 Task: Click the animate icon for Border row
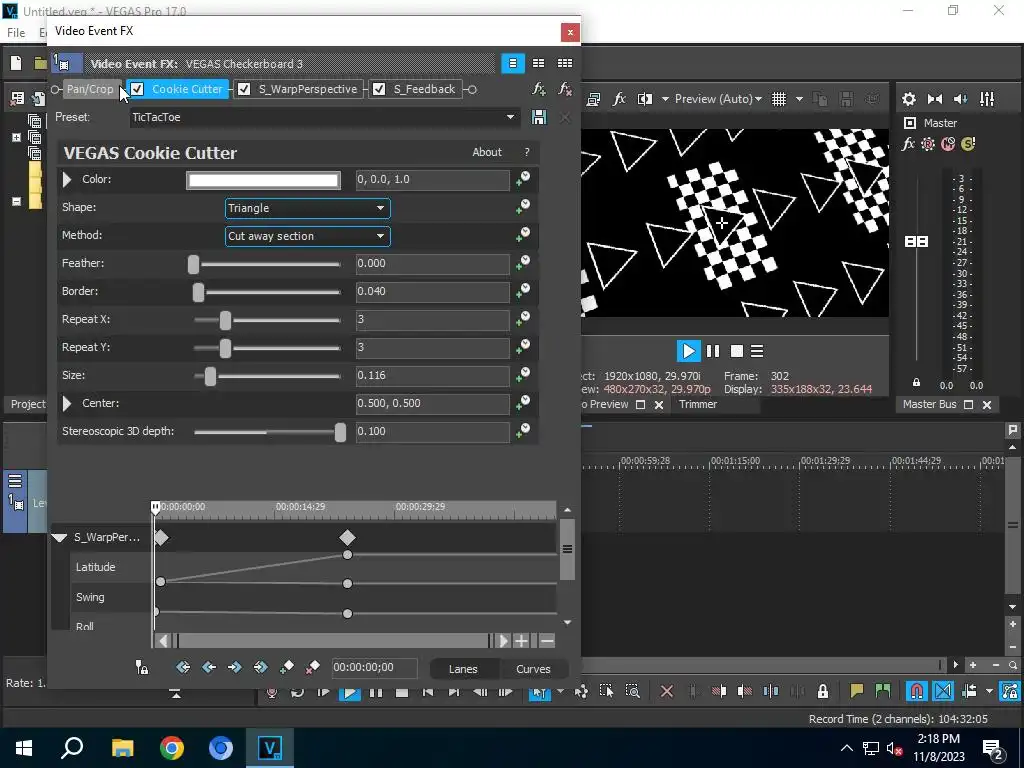tap(522, 291)
